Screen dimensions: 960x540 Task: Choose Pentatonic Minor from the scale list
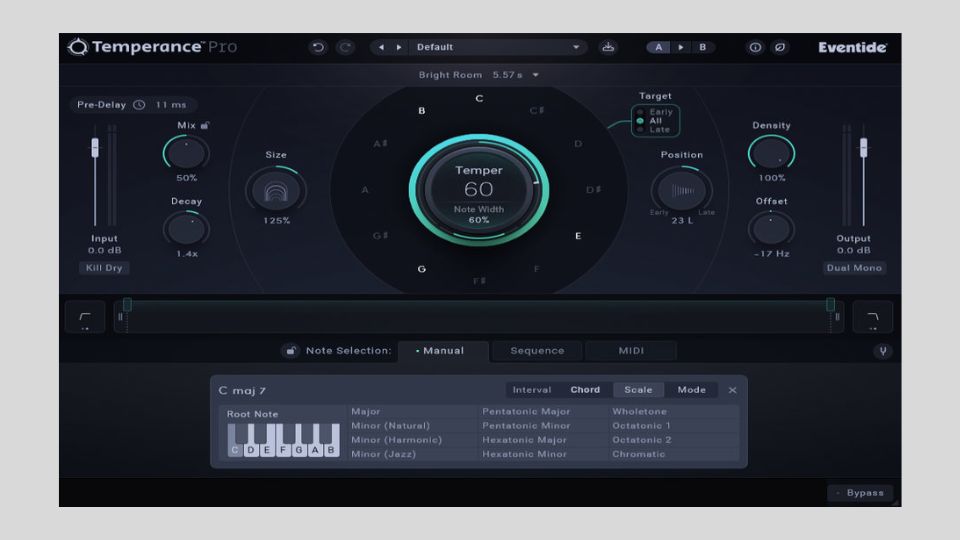526,426
